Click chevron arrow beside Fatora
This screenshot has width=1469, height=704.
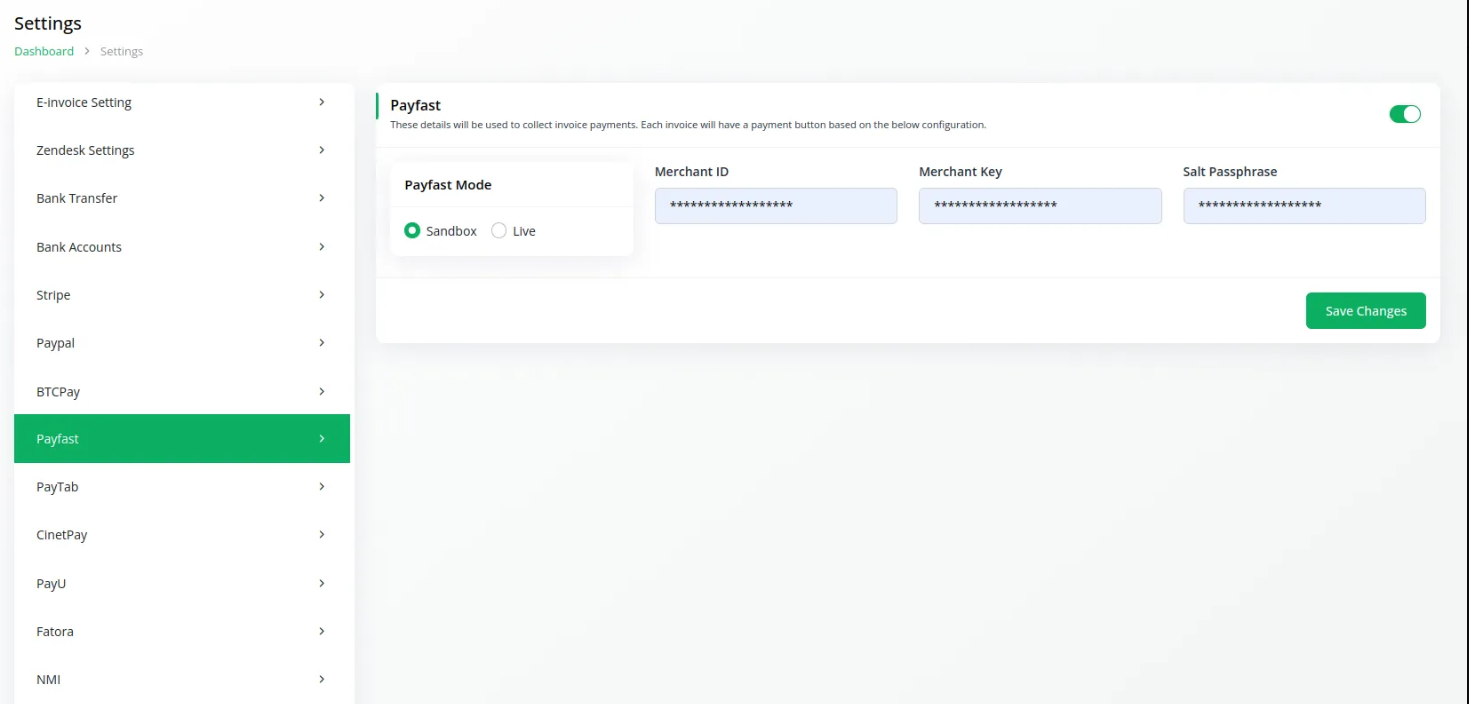[322, 631]
